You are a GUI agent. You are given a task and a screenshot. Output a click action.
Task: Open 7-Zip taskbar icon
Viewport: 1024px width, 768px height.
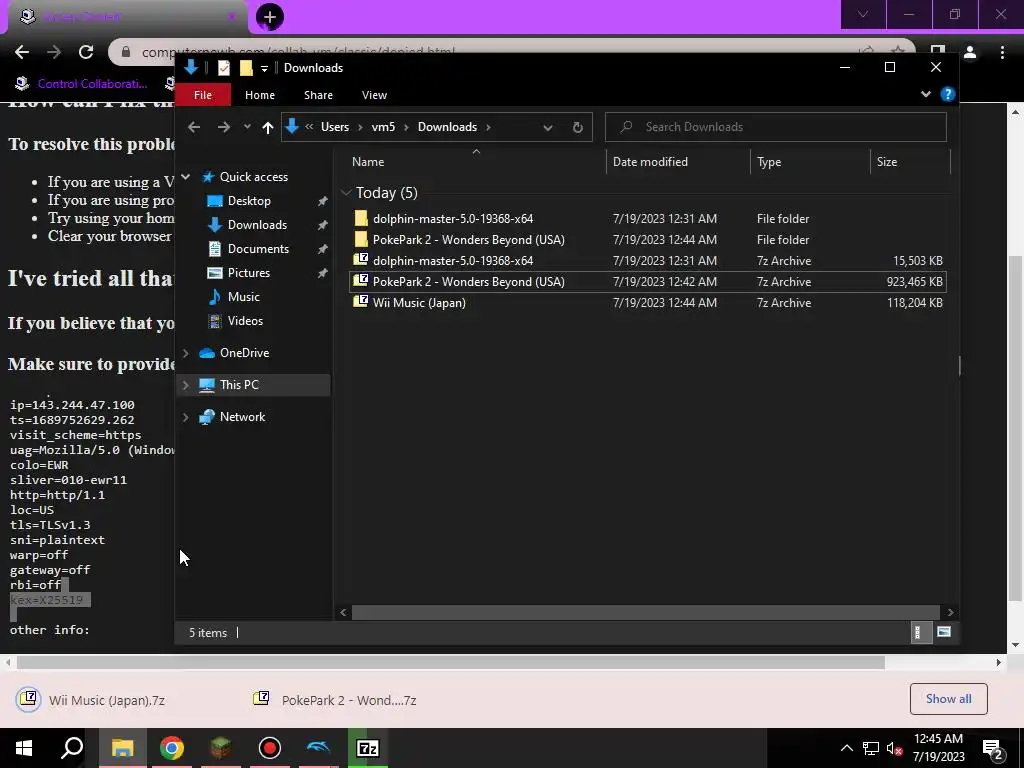click(367, 748)
